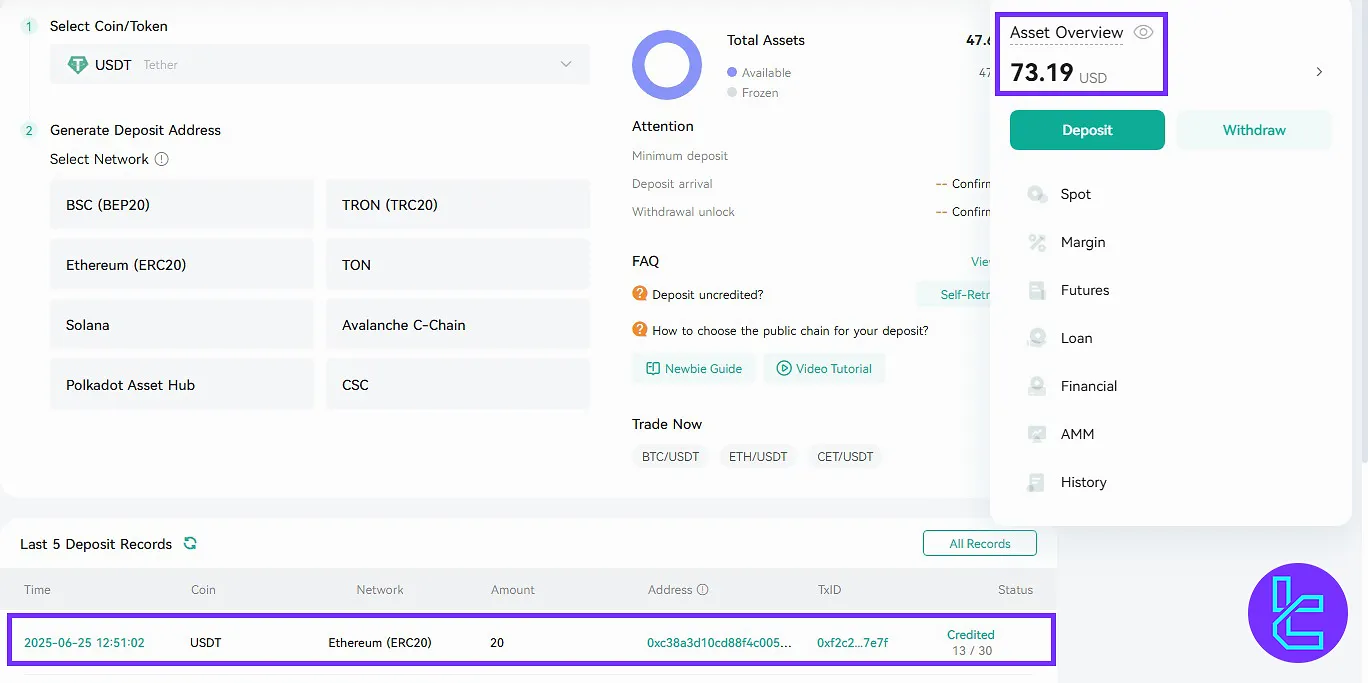Screen dimensions: 1368x683
Task: Pick the Solana network
Action: [x=182, y=325]
